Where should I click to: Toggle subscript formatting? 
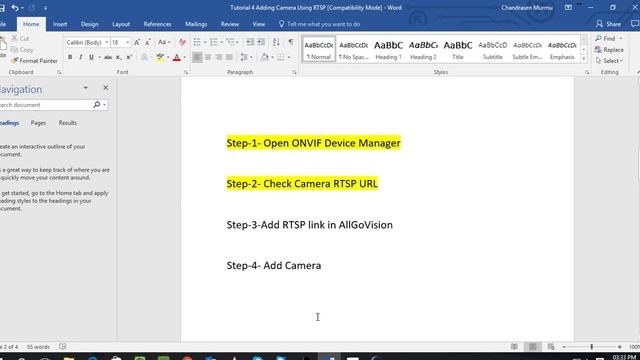[x=118, y=57]
